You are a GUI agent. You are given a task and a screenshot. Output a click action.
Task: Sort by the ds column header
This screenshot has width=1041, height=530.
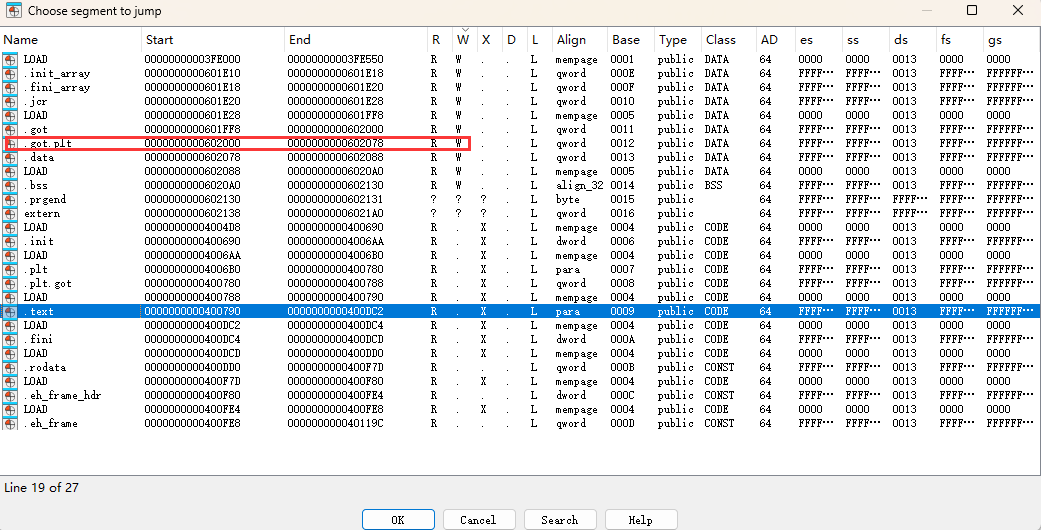coord(912,40)
